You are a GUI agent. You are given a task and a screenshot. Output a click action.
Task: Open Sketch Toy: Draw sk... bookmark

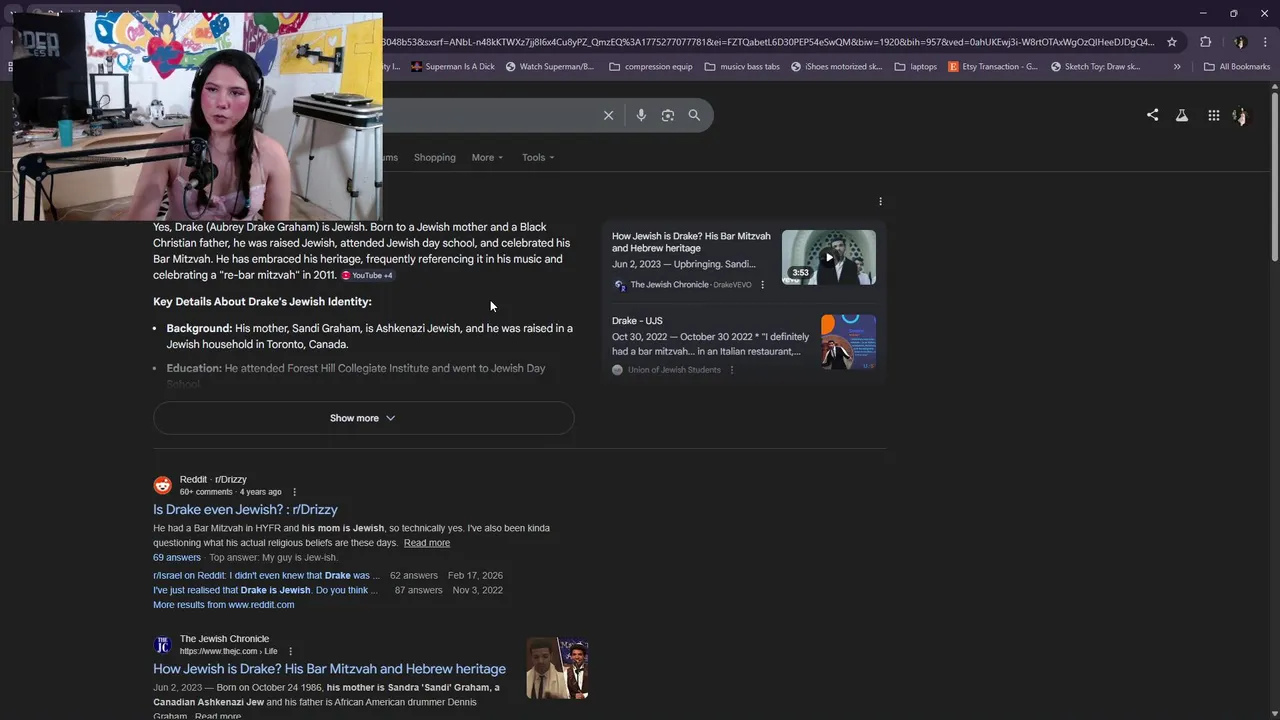pos(1094,67)
